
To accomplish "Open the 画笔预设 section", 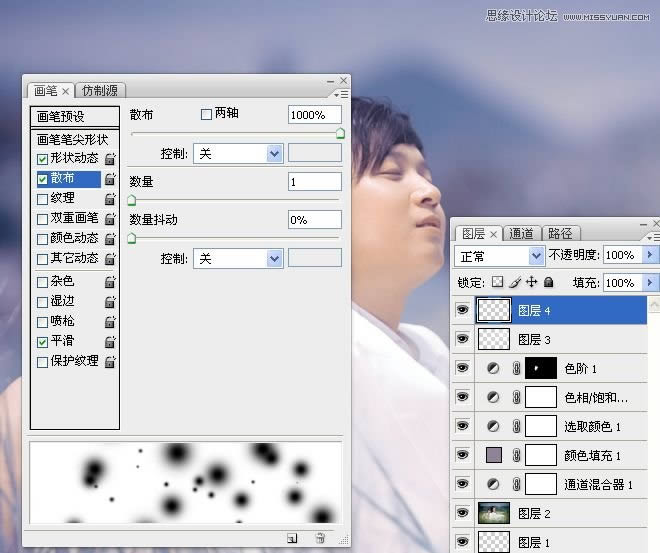I will pos(75,116).
